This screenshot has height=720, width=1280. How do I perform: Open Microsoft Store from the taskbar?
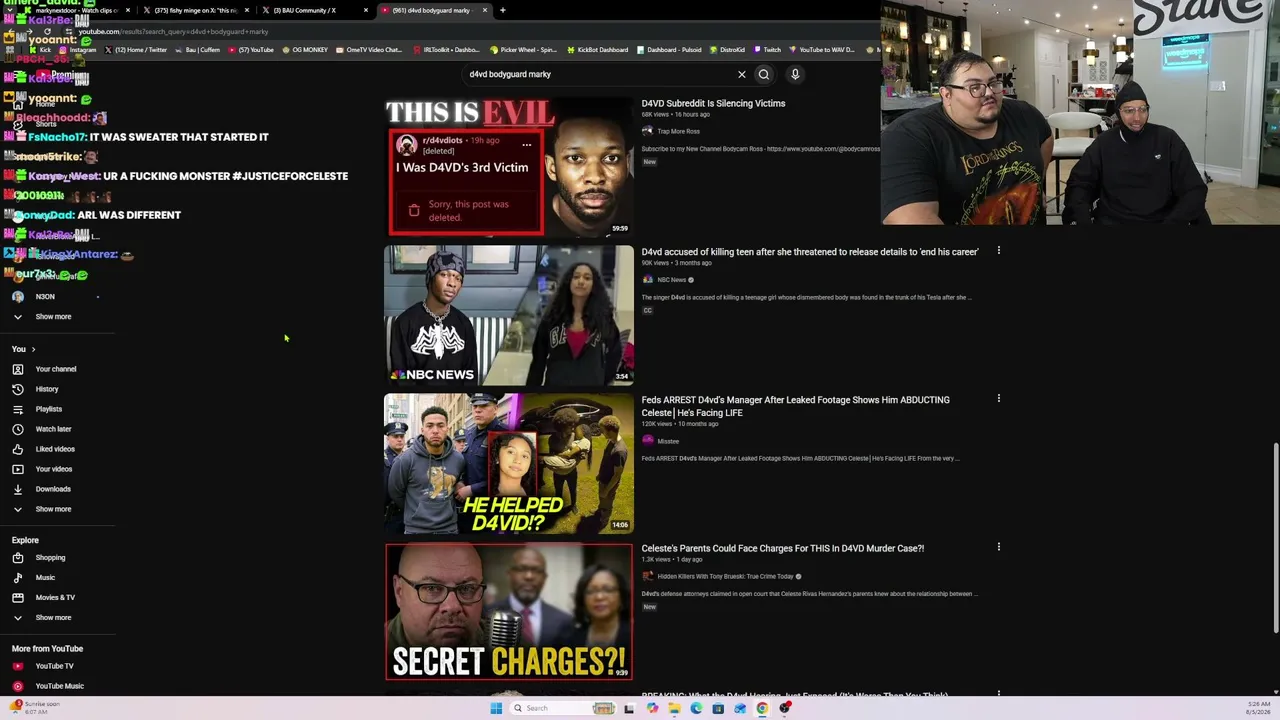[x=718, y=708]
